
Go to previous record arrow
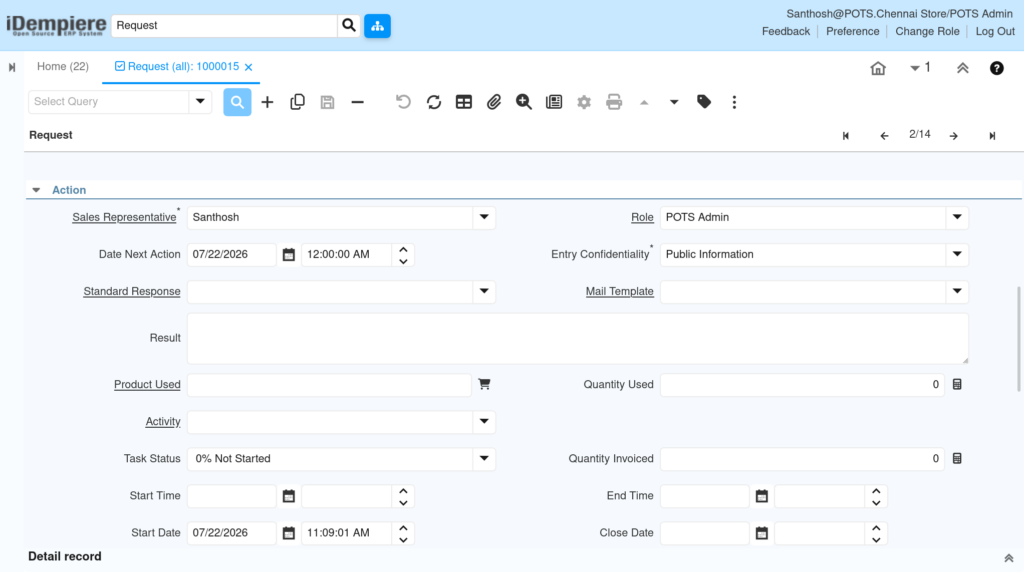[x=884, y=136]
